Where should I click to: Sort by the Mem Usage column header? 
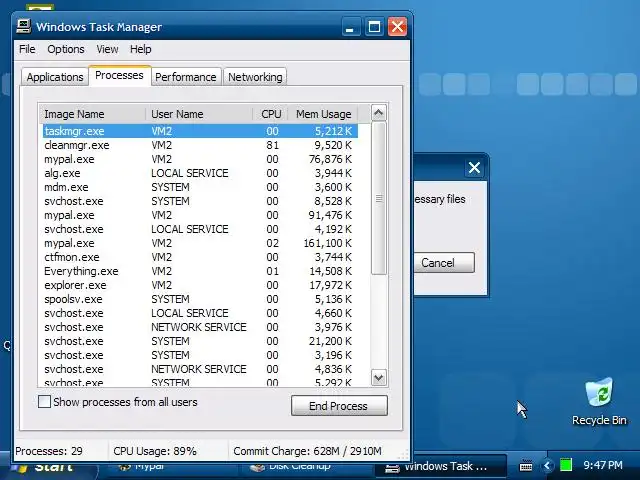tap(323, 114)
